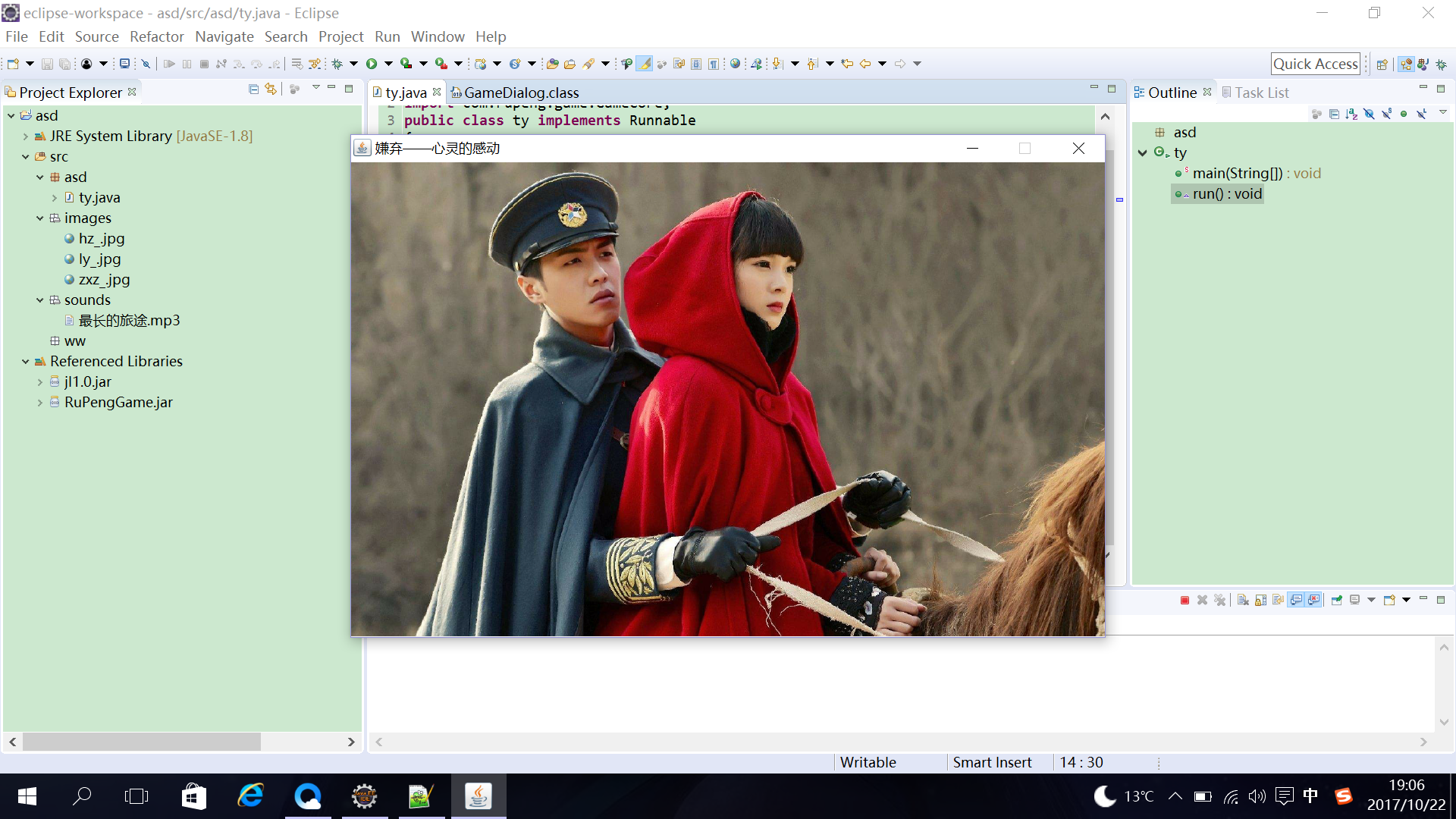This screenshot has height=819, width=1456.
Task: Switch to the Debug perspective icon
Action: tap(1441, 64)
